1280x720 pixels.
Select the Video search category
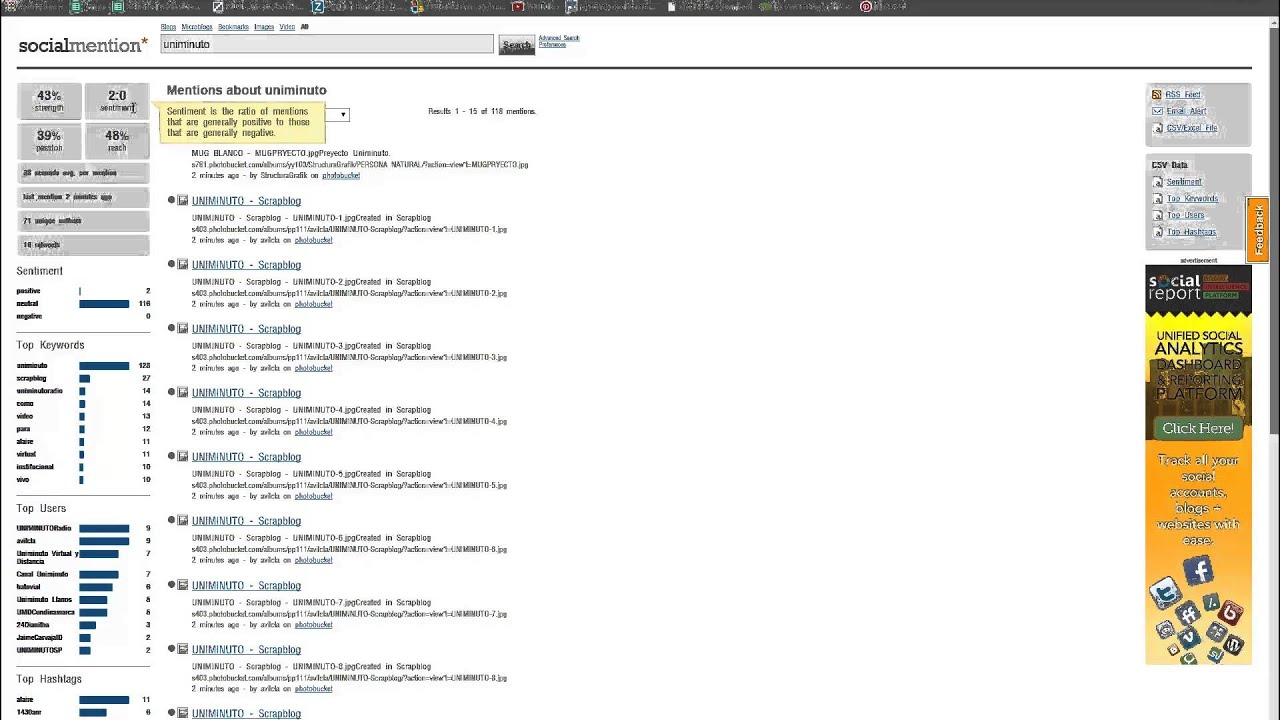pyautogui.click(x=287, y=27)
